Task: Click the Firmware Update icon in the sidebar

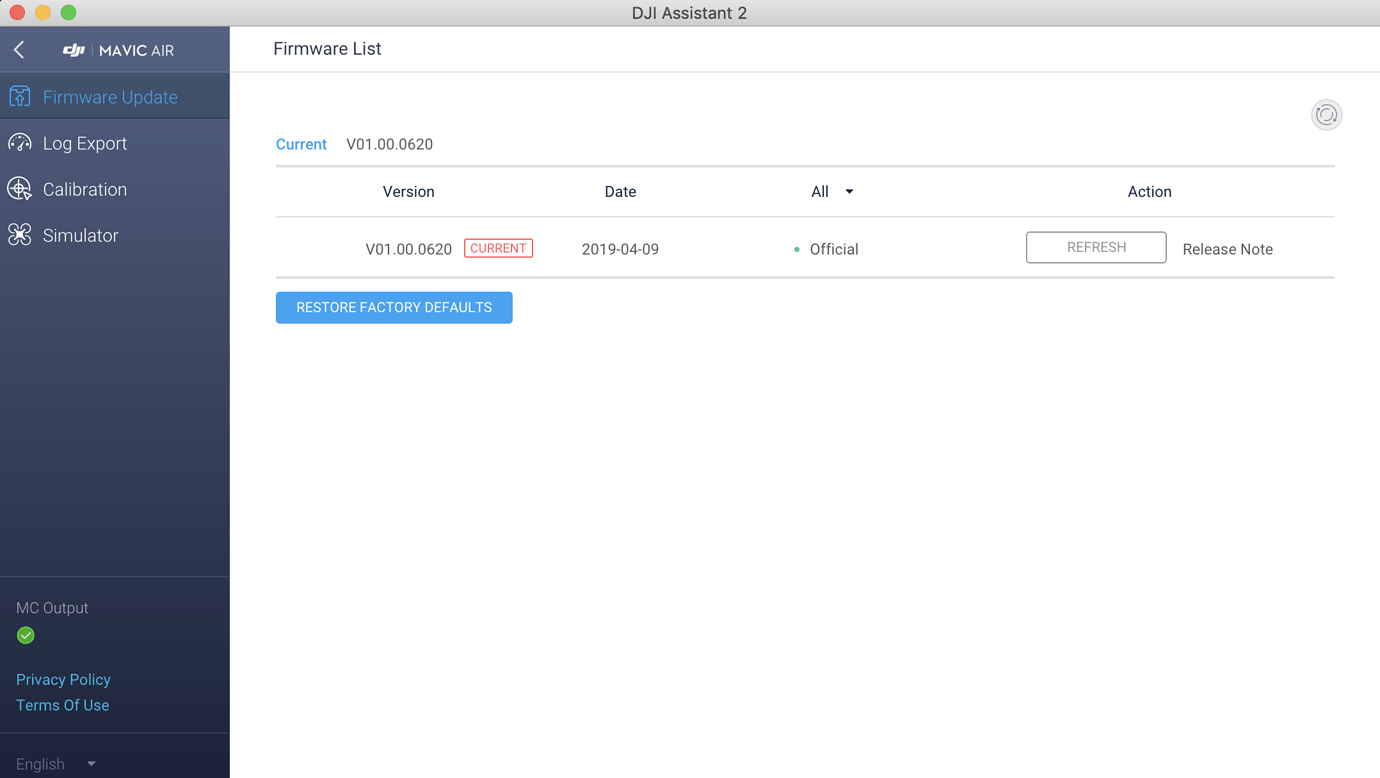Action: point(20,97)
